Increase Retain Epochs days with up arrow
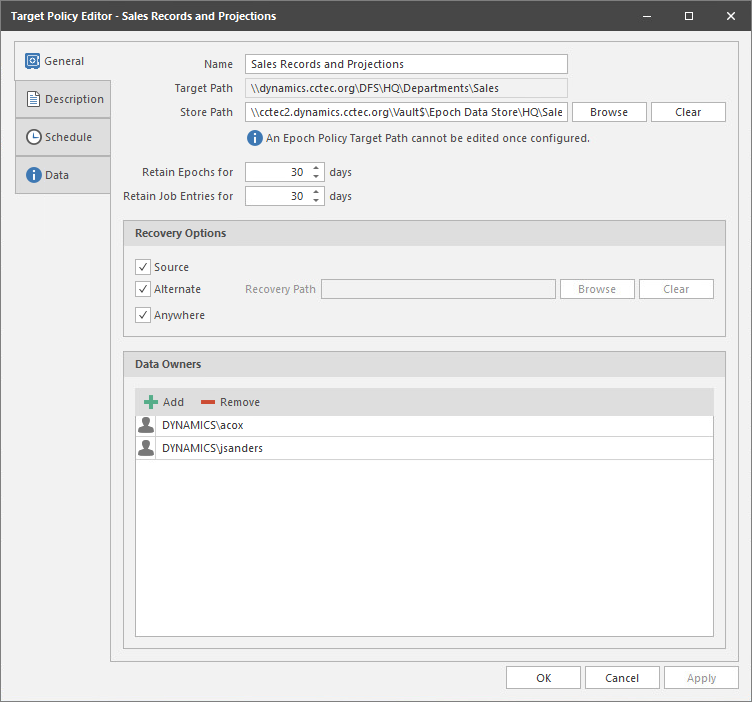752x702 pixels. 316,168
